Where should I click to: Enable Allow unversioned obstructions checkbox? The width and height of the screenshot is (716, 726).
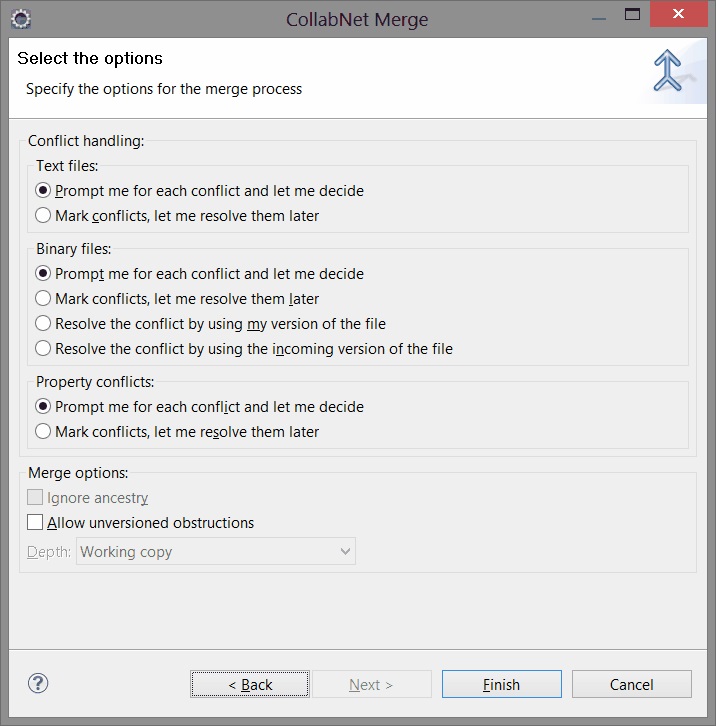click(x=36, y=523)
